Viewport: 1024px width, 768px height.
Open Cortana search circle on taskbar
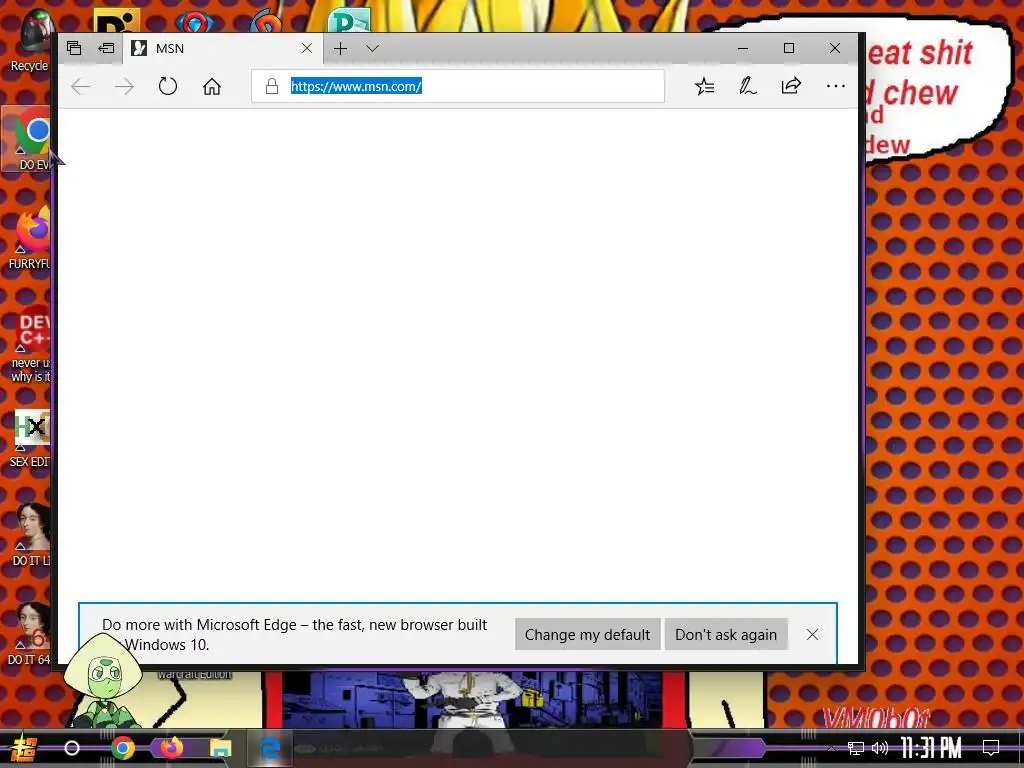tap(72, 748)
